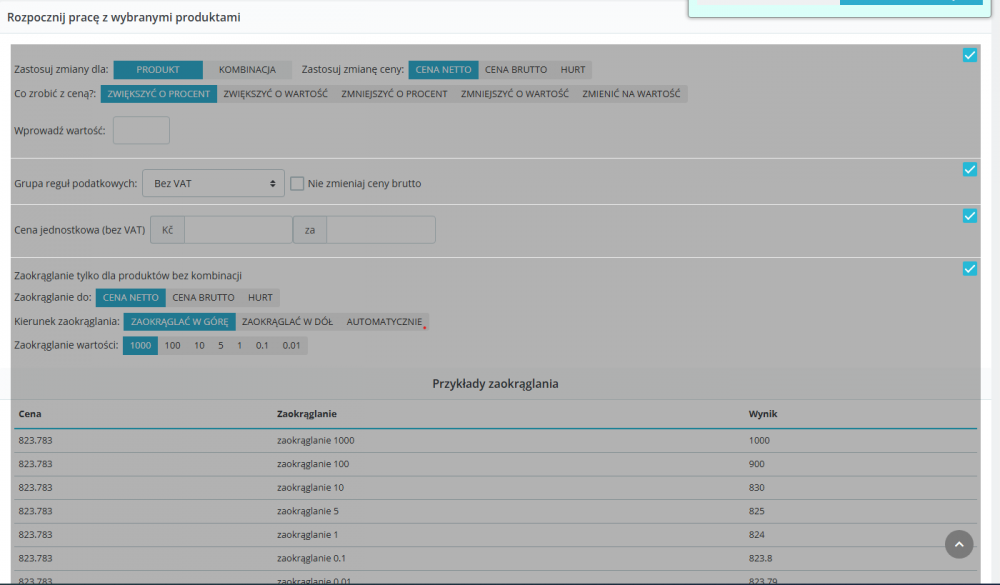The image size is (1000, 585).
Task: Choose rounding value 100
Action: point(172,345)
